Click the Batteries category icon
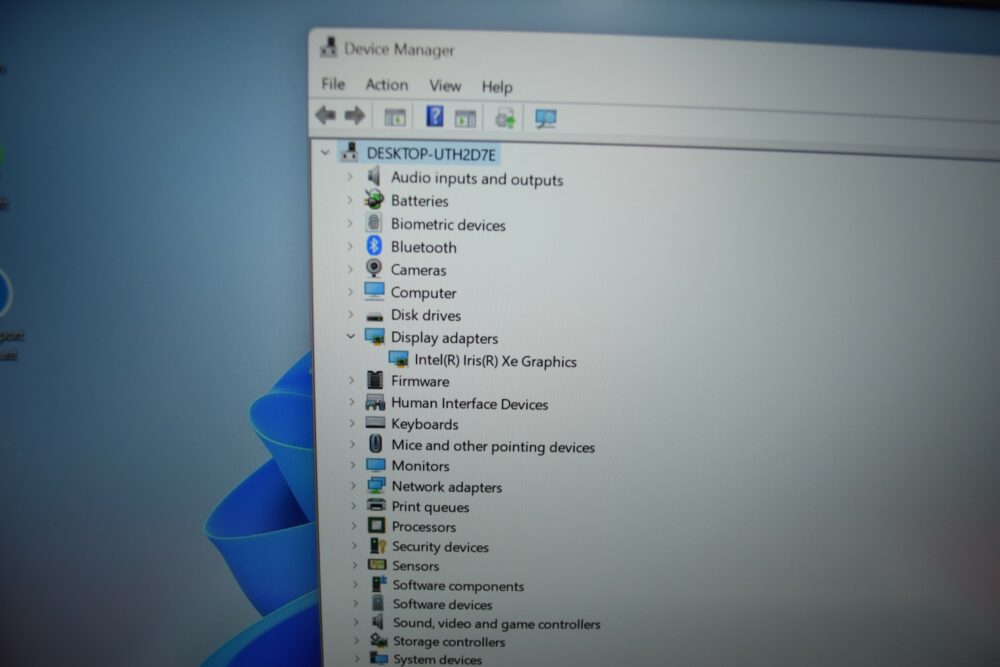This screenshot has width=1000, height=667. (x=374, y=200)
